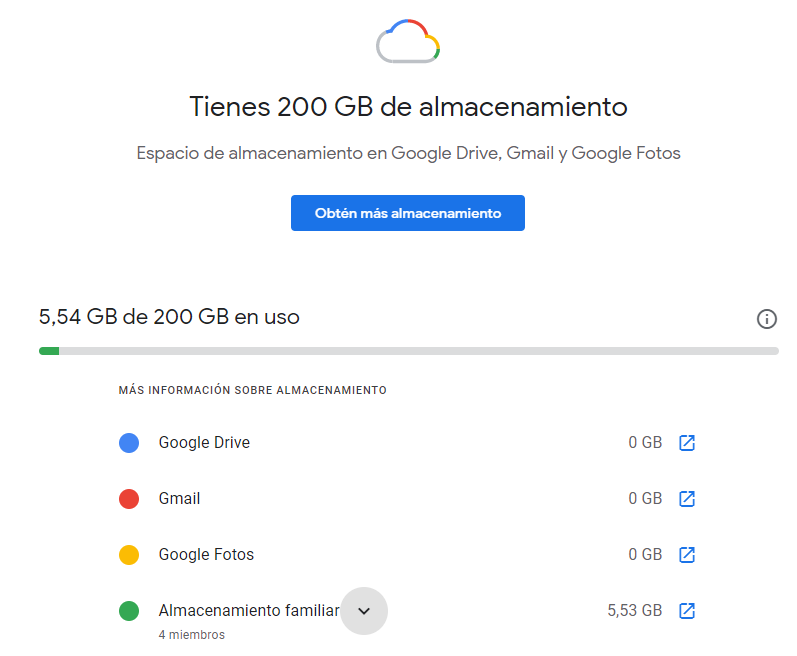This screenshot has width=797, height=656.
Task: Click the 5,54 GB en uso text
Action: 169,317
